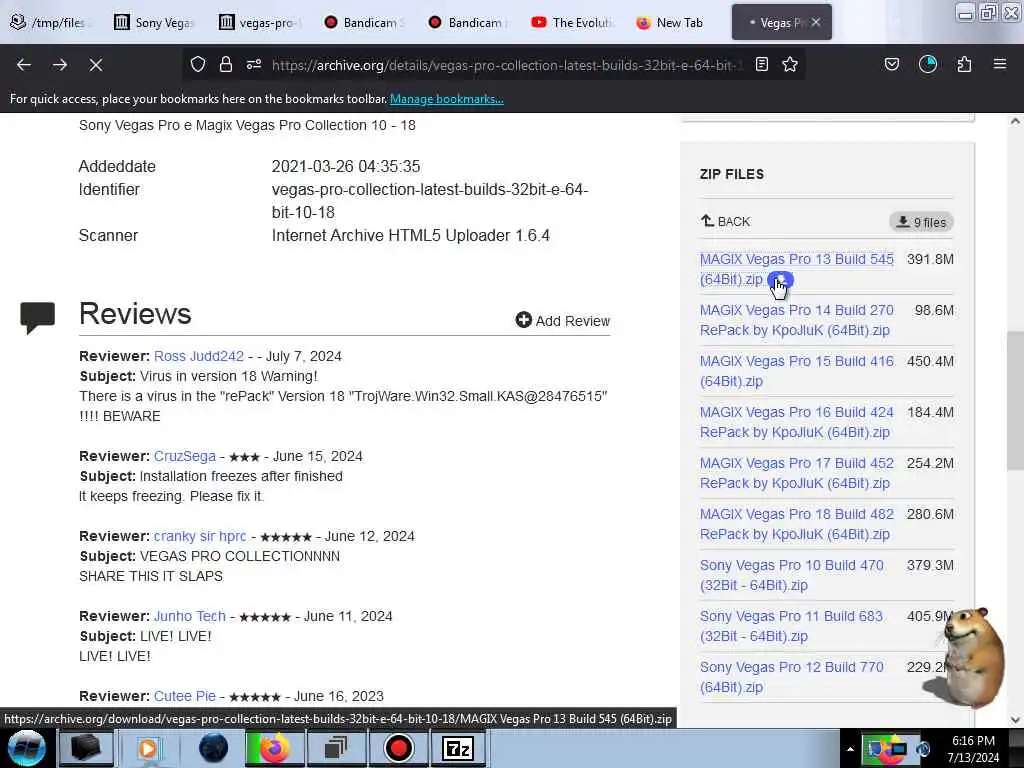Open reviewer Junho Tech profile
The width and height of the screenshot is (1024, 768).
pos(189,616)
